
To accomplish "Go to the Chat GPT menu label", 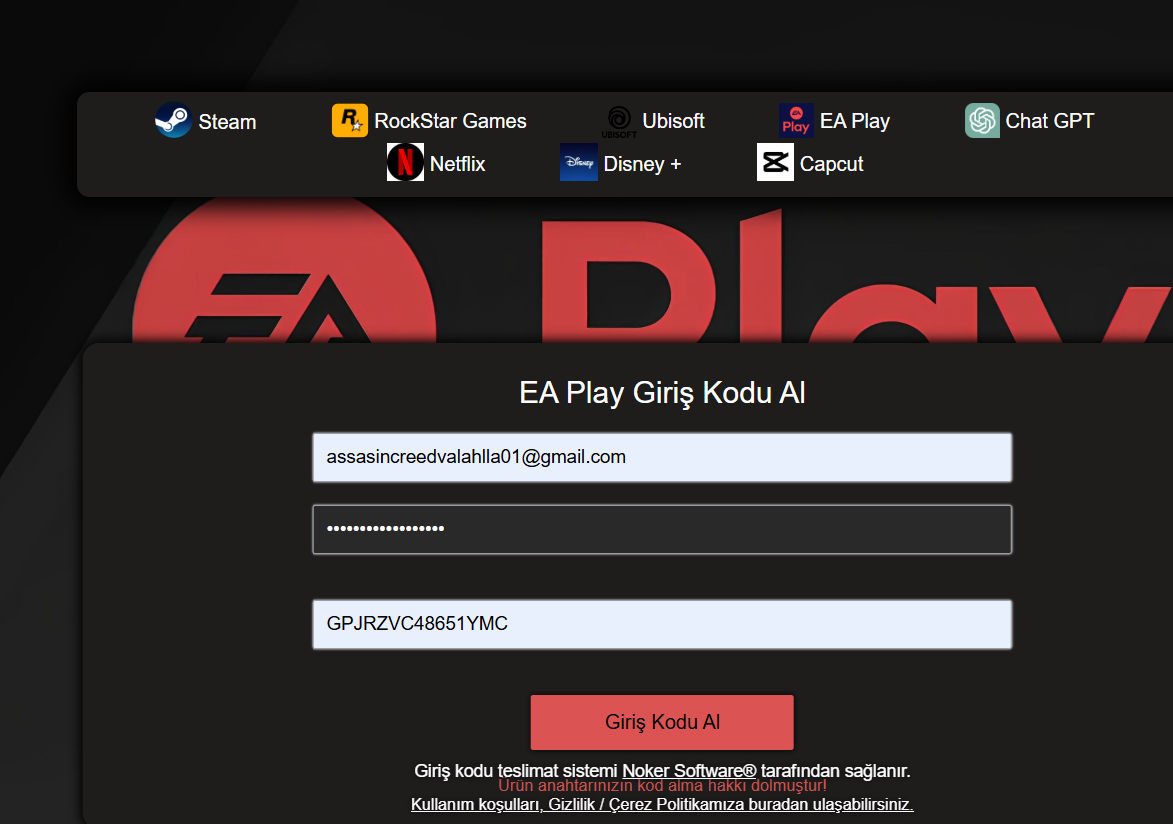I will pyautogui.click(x=1050, y=120).
